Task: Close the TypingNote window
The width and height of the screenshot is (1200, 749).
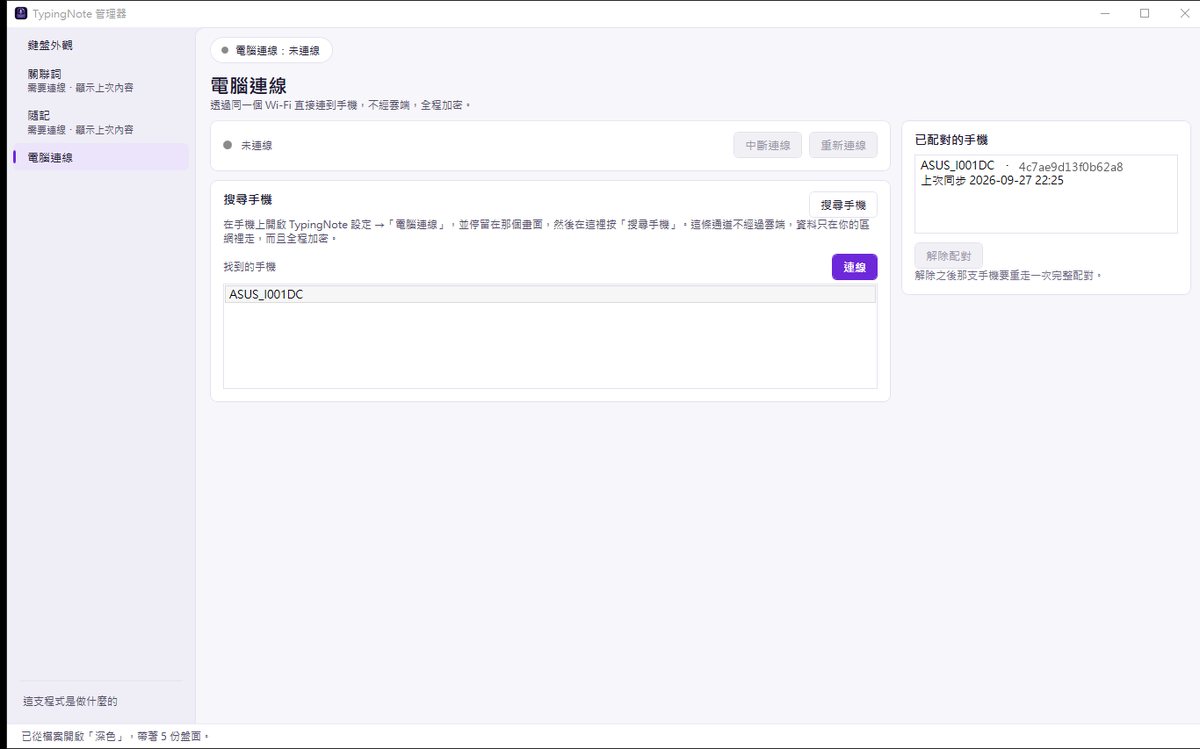Action: tap(1182, 13)
